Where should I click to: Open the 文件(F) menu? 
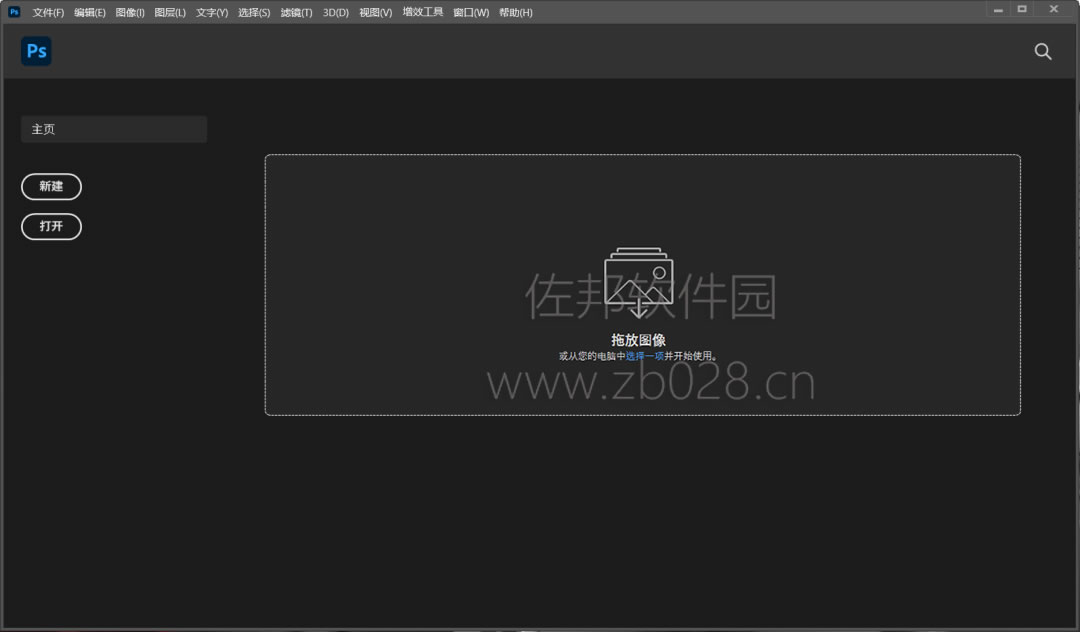point(48,12)
